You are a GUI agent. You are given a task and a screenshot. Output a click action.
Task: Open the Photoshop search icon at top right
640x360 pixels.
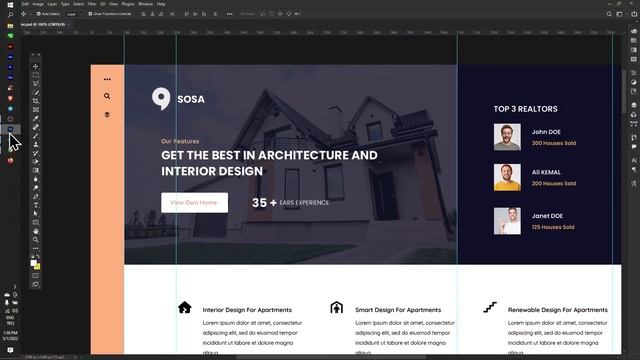point(609,14)
